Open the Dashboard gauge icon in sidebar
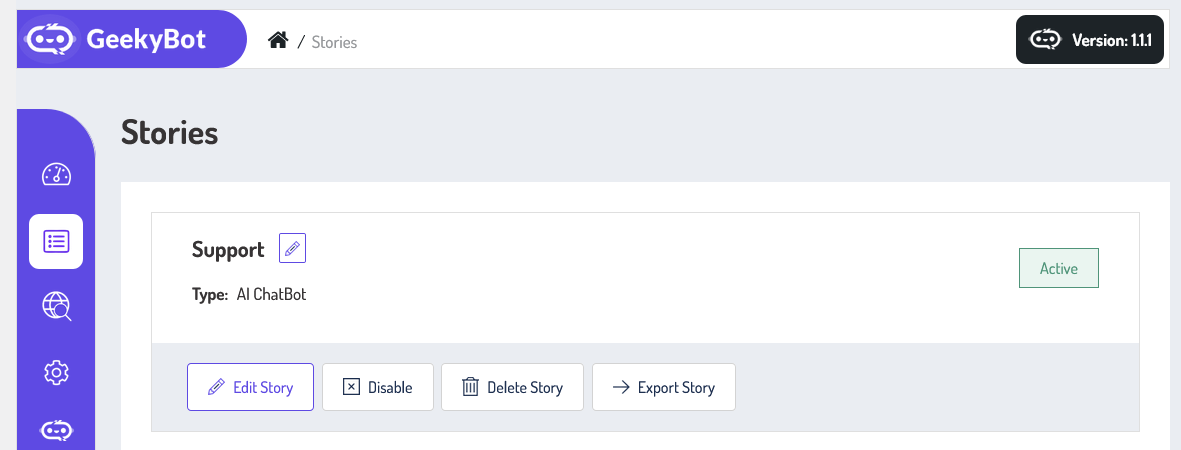Viewport: 1181px width, 450px height. coord(56,174)
